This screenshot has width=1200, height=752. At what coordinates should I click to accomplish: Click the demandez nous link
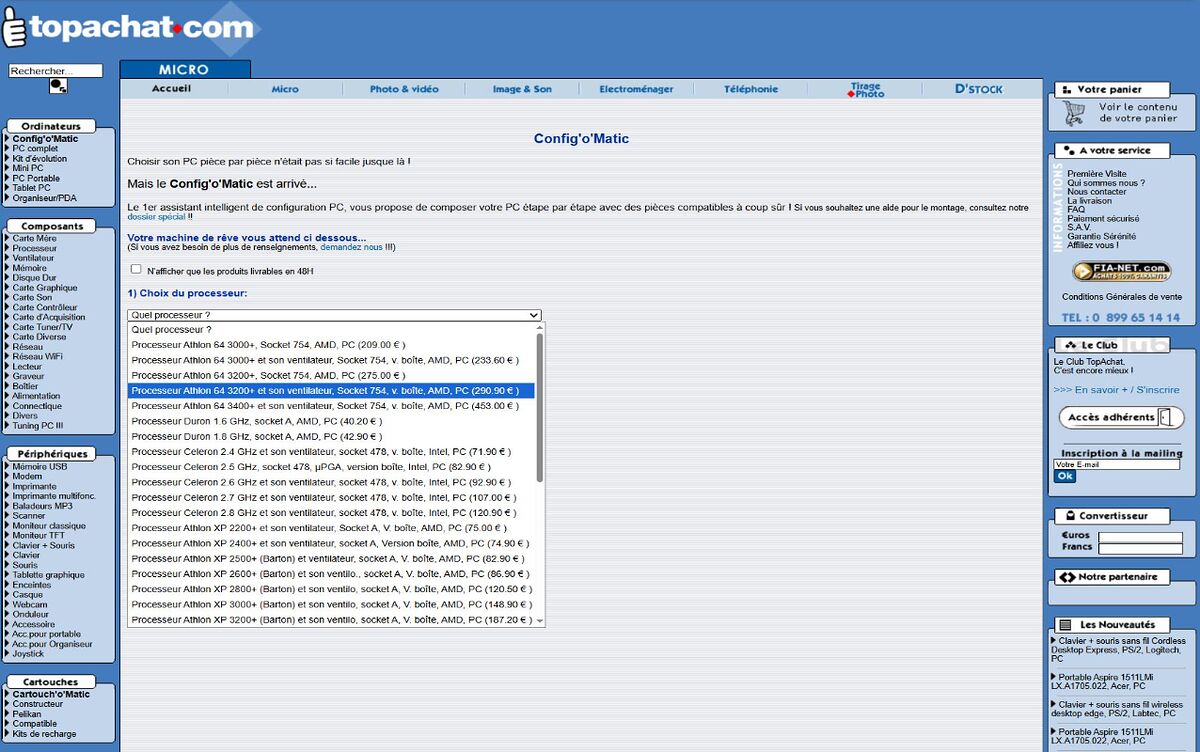(351, 247)
